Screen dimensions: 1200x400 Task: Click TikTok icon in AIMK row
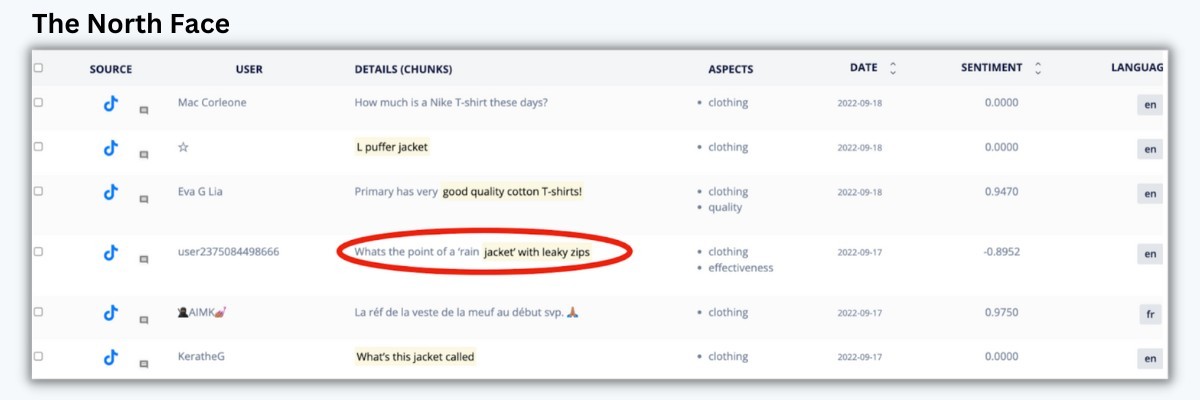[111, 313]
